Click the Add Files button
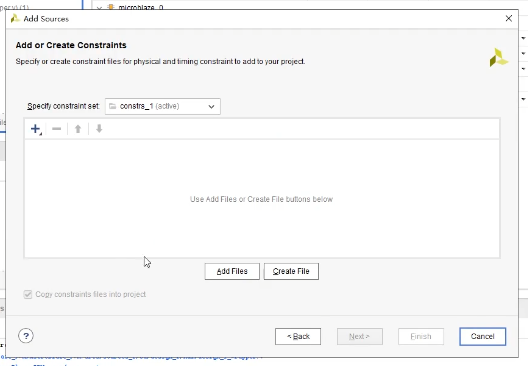The height and width of the screenshot is (366, 528). pyautogui.click(x=232, y=271)
